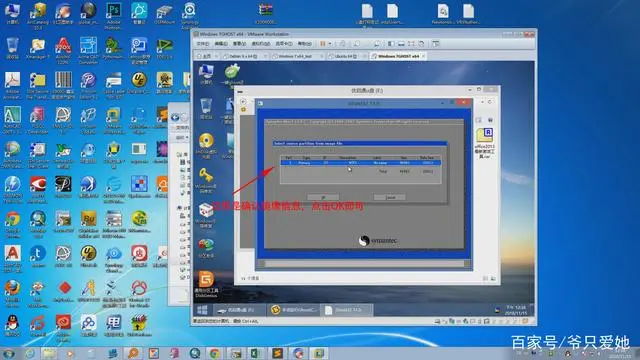Open VMware Edit menu
This screenshot has height=360, width=640.
[x=221, y=44]
